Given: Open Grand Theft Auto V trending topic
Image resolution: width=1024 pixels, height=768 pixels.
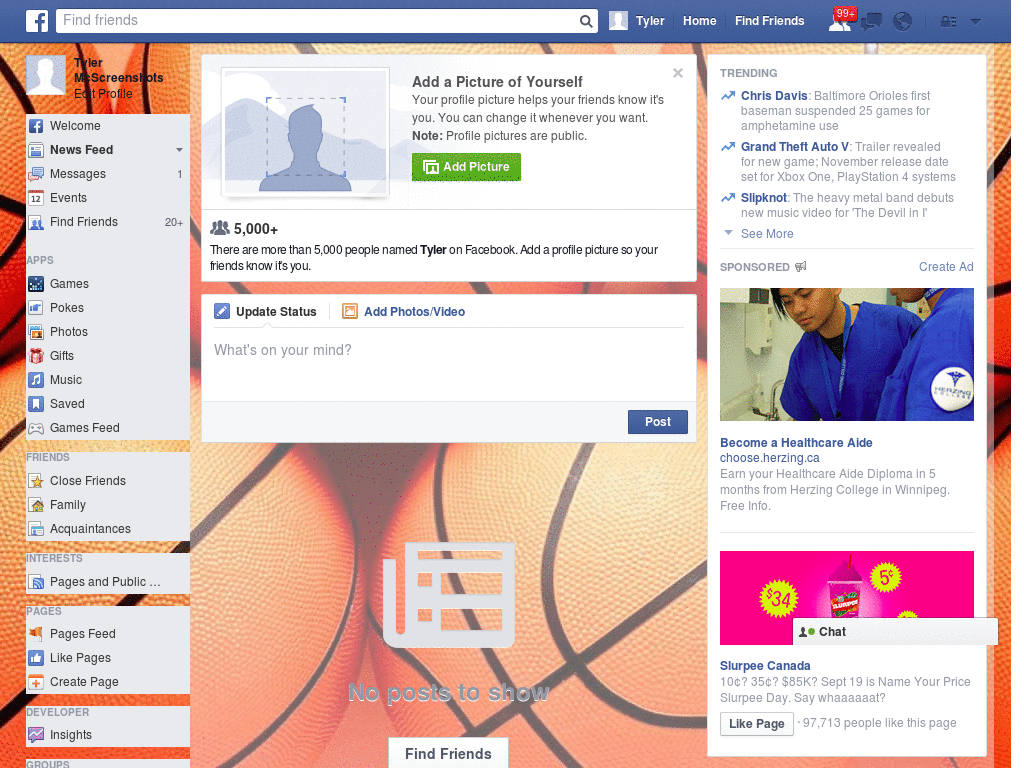Looking at the screenshot, I should point(795,147).
